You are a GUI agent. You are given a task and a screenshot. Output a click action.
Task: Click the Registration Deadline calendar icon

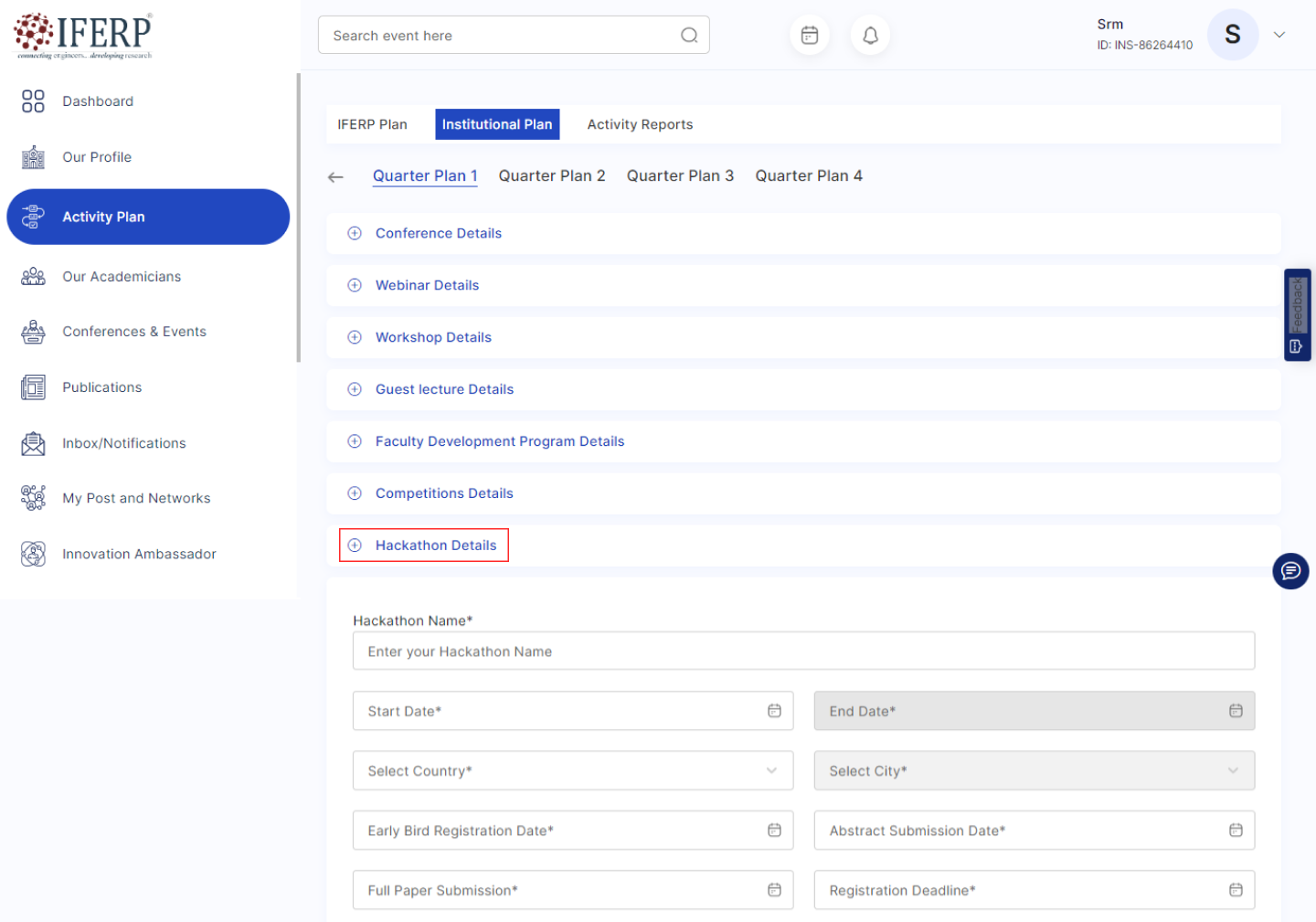click(x=1236, y=890)
